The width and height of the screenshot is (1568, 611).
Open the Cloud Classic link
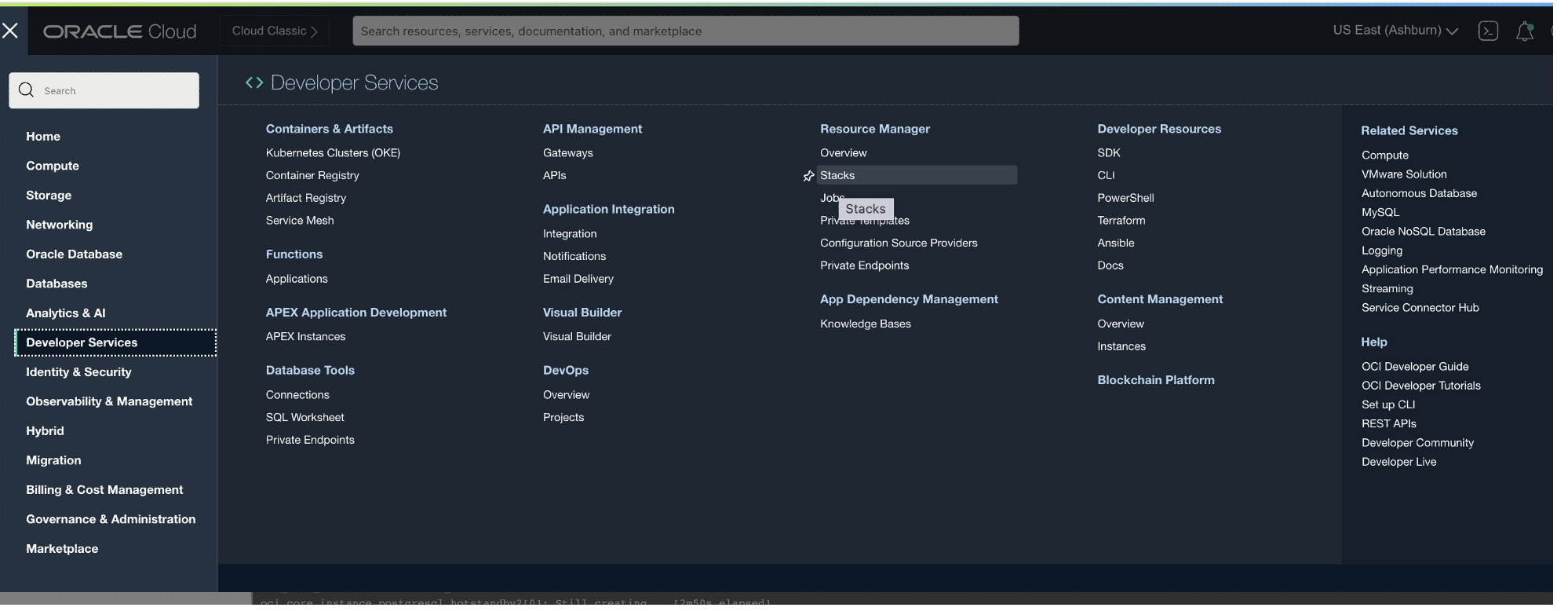click(275, 31)
